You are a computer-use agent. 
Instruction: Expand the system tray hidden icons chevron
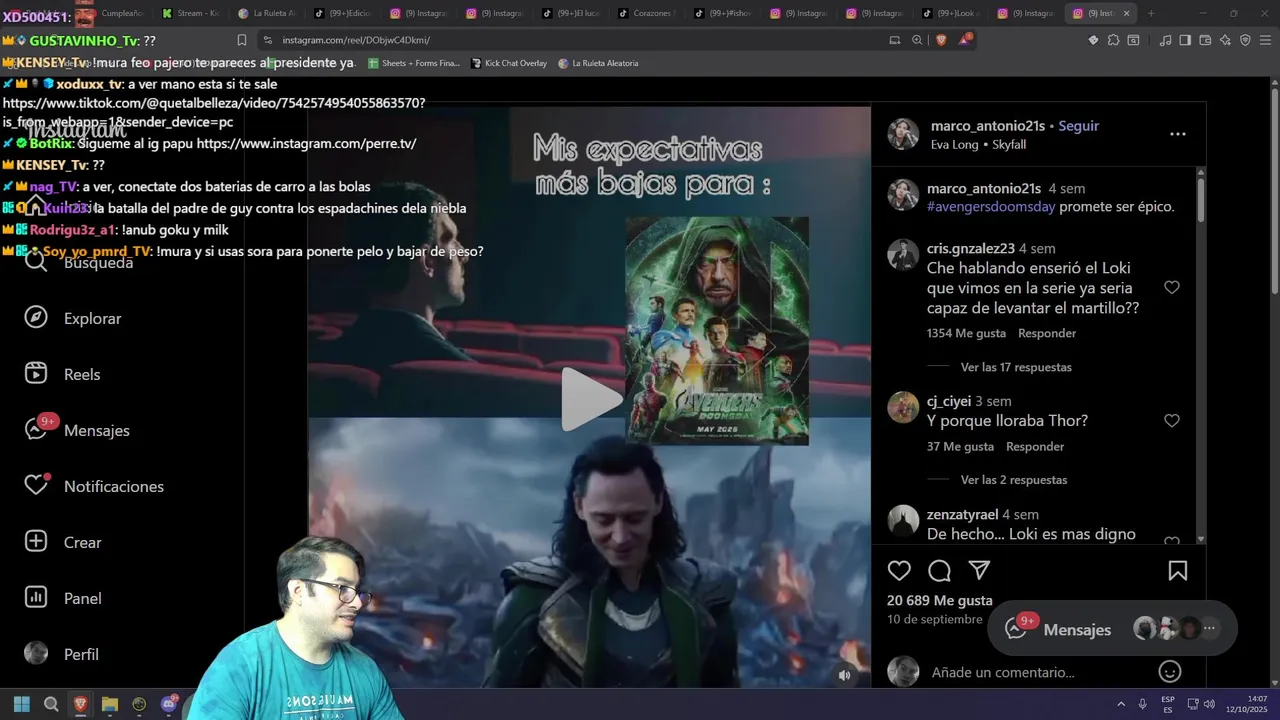pos(1120,704)
